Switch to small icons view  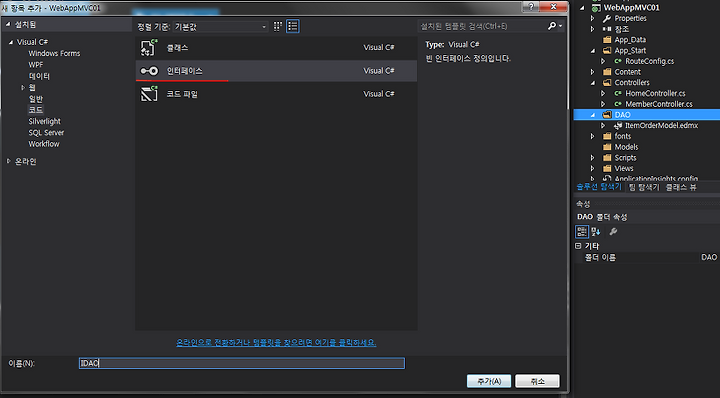pos(278,26)
